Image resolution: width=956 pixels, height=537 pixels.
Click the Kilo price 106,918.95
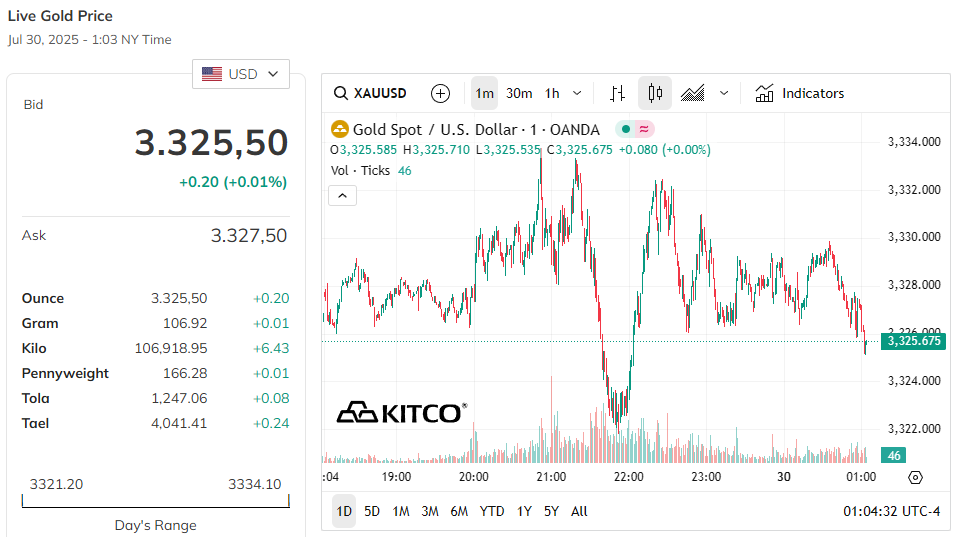coord(171,348)
